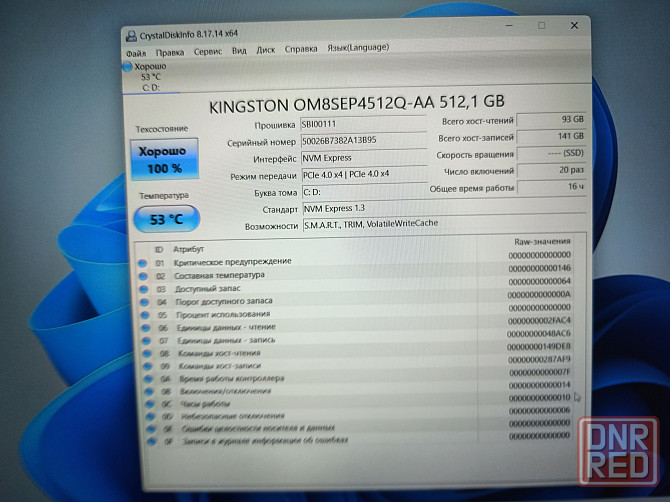Select the Время работы контроллера attribute text
The height and width of the screenshot is (502, 670).
click(232, 379)
